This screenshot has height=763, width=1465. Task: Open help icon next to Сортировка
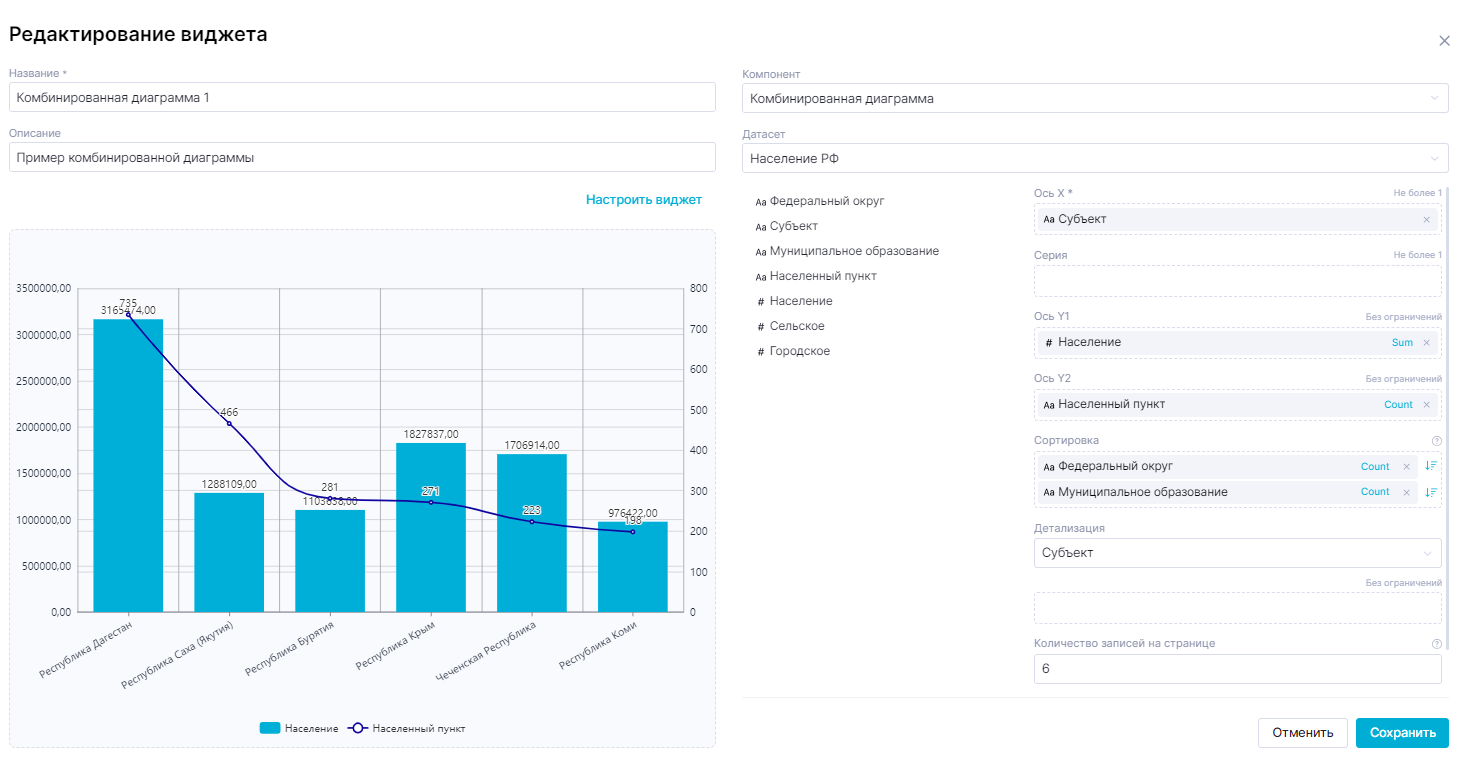(x=1437, y=441)
